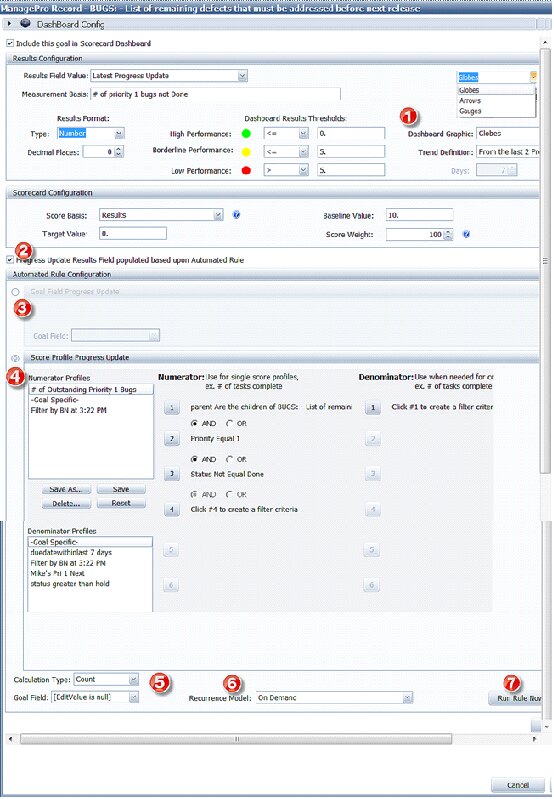Click the Low Performance threshold value field
This screenshot has width=554, height=799.
click(x=351, y=170)
